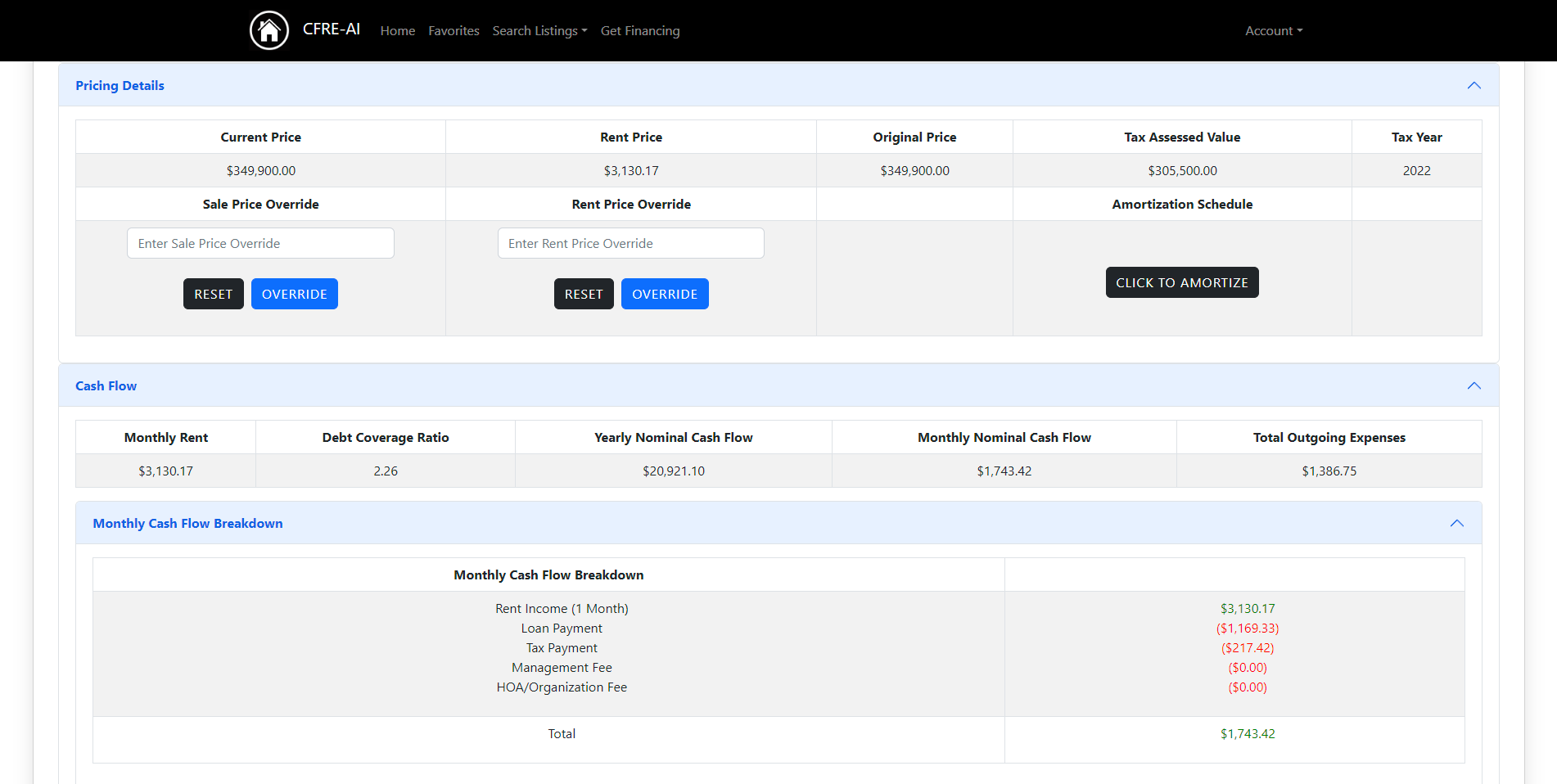Click the Monthly Cash Flow Breakdown header title
Viewport: 1557px width, 784px height.
coord(187,523)
